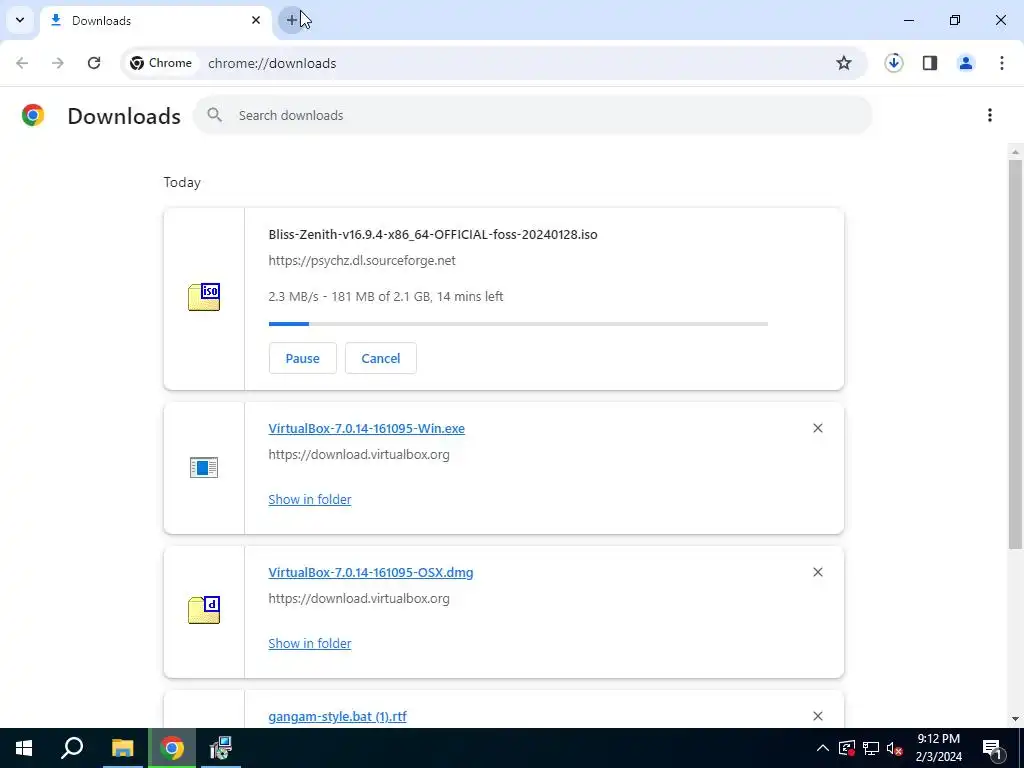Open VirtualBox-7.0.14-161095-OSX.dmg link
The image size is (1024, 768).
pos(371,573)
